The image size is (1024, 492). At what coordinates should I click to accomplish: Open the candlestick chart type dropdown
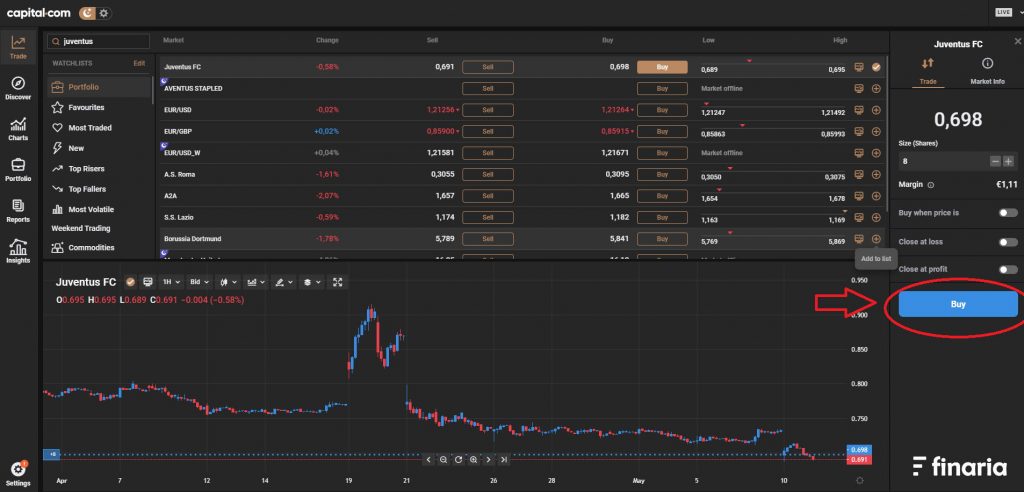pyautogui.click(x=229, y=282)
